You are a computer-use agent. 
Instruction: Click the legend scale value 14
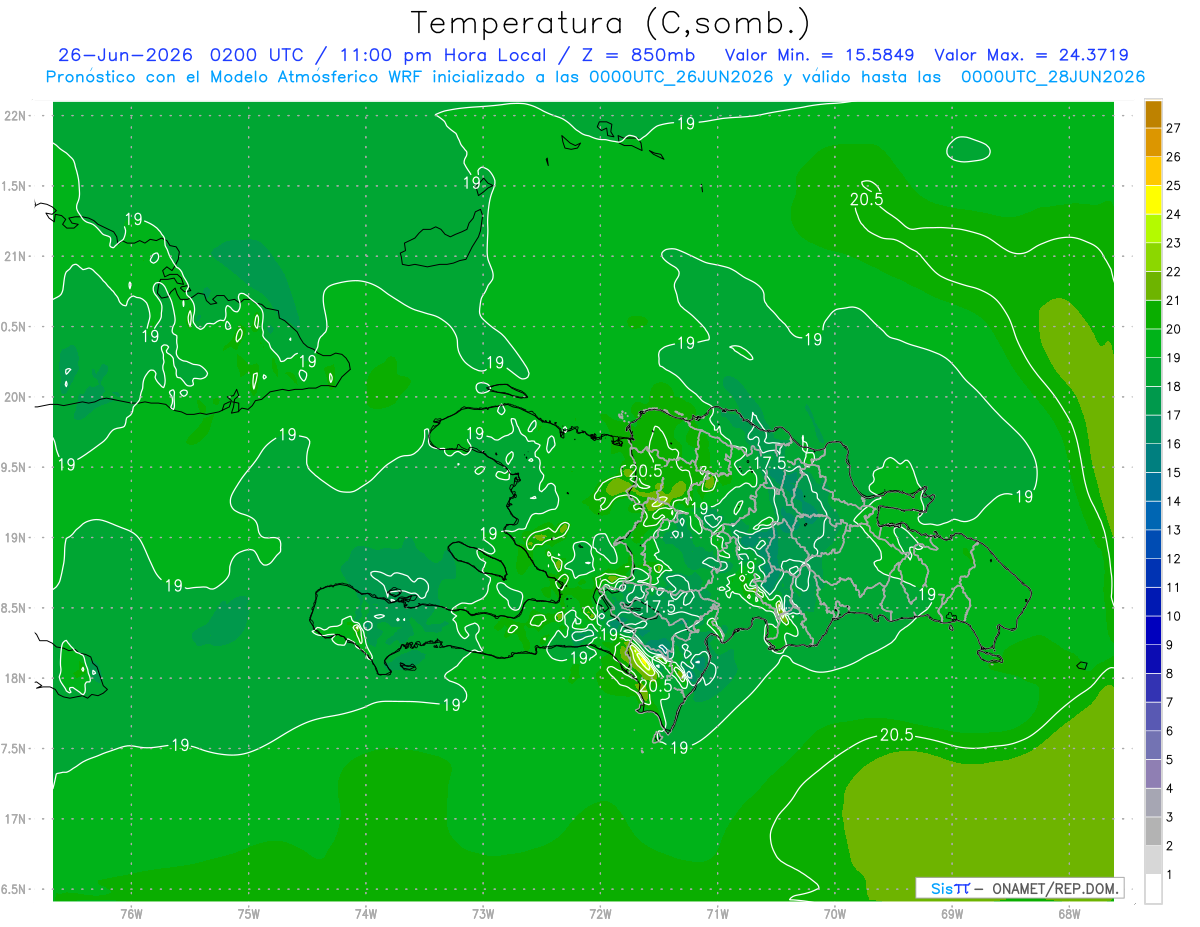tap(1174, 501)
